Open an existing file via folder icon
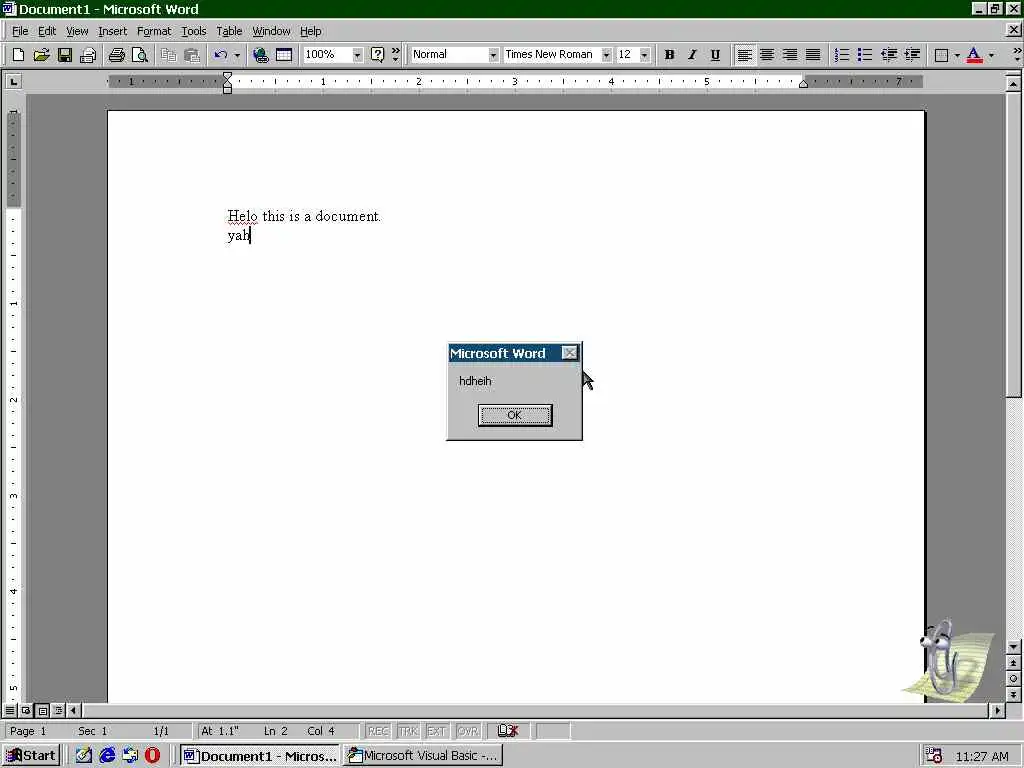This screenshot has height=768, width=1024. (x=41, y=55)
